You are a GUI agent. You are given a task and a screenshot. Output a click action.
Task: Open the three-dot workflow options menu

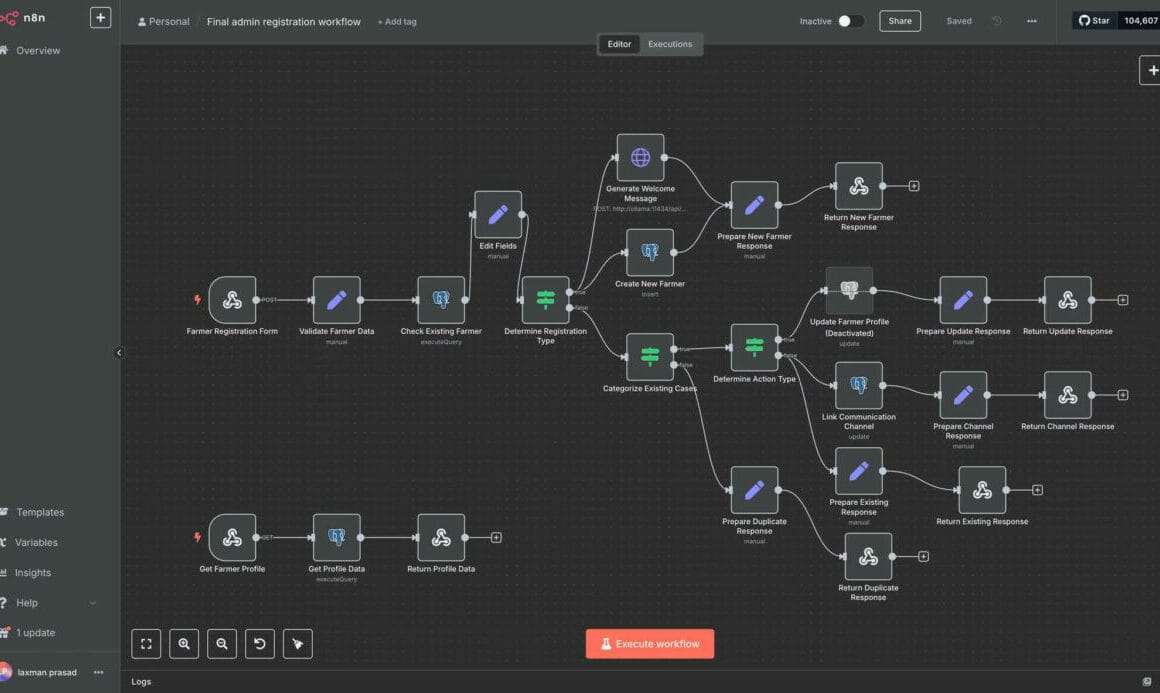pos(1031,21)
